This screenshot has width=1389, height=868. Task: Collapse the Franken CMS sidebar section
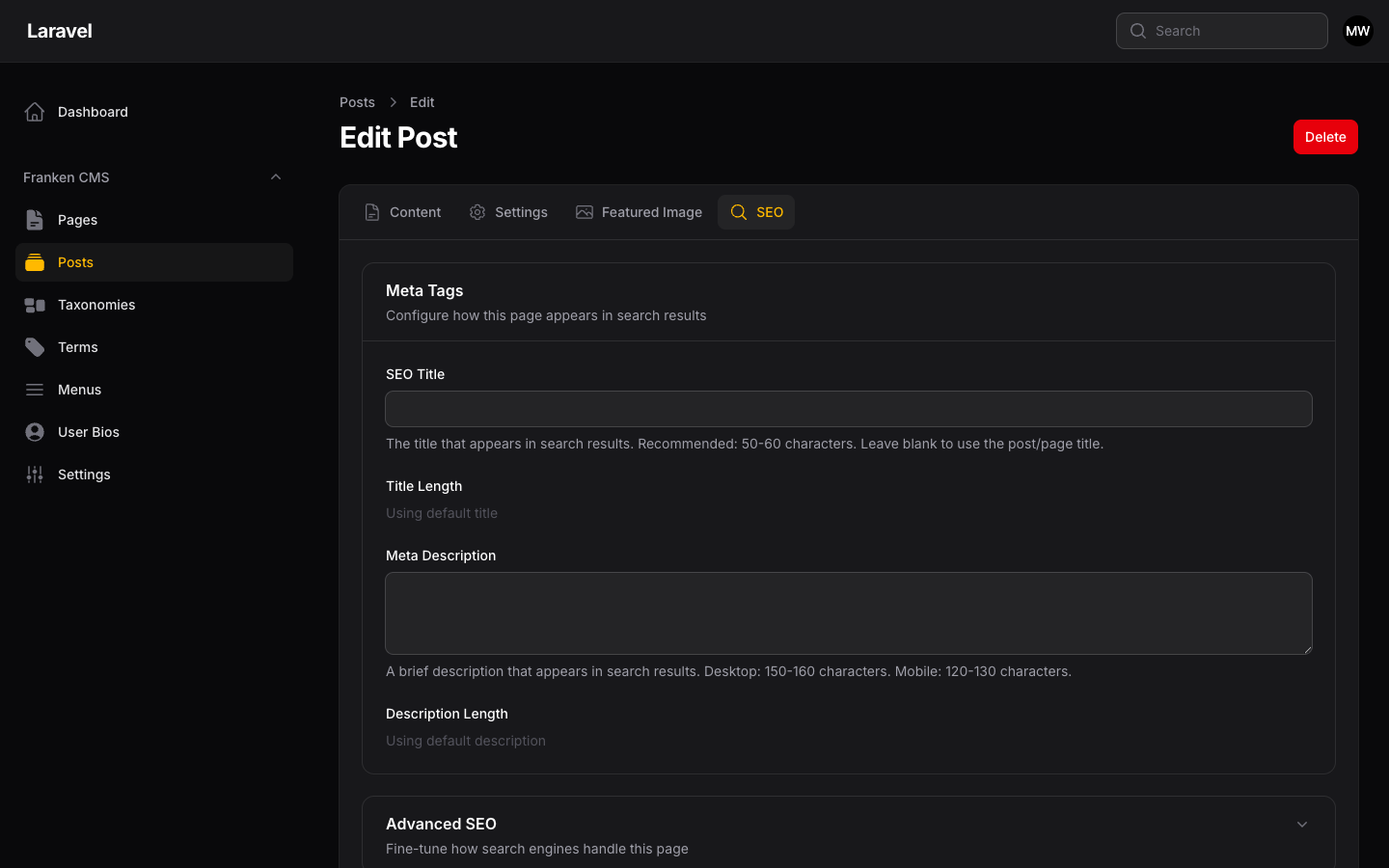click(276, 176)
